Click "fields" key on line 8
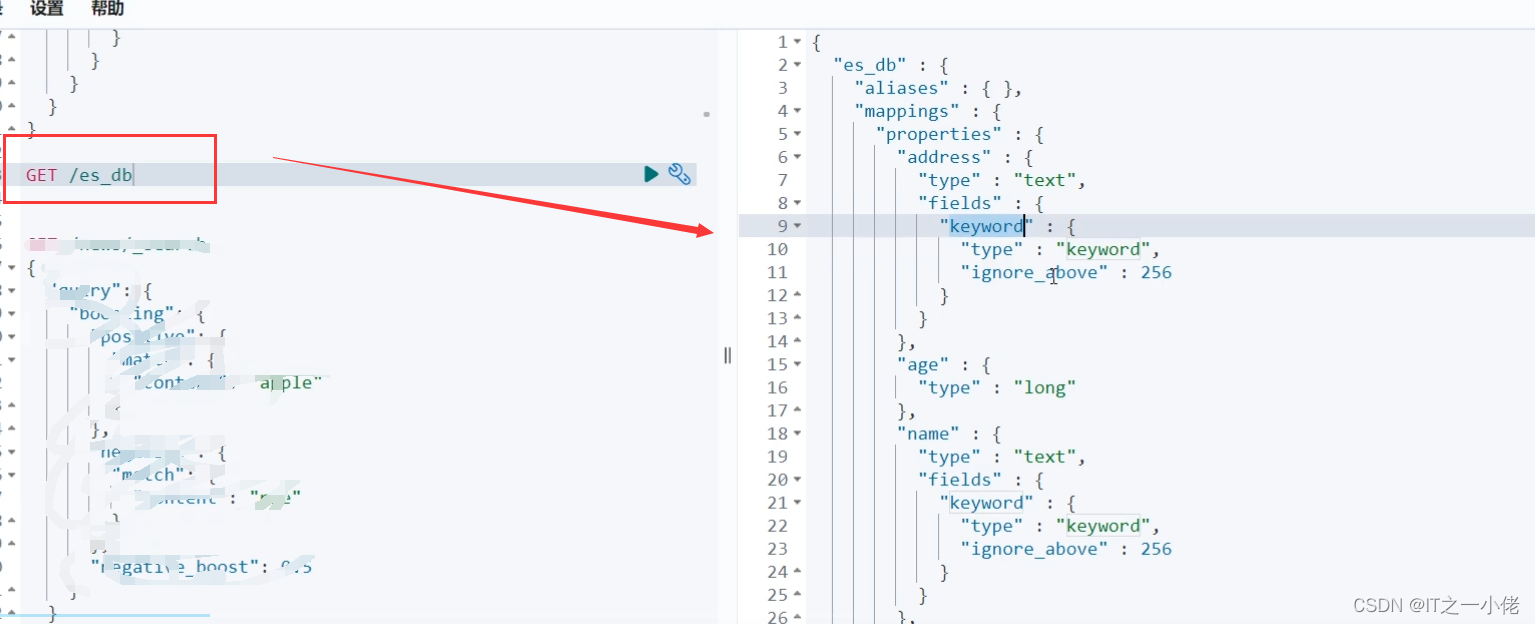This screenshot has width=1535, height=624. pyautogui.click(x=960, y=203)
